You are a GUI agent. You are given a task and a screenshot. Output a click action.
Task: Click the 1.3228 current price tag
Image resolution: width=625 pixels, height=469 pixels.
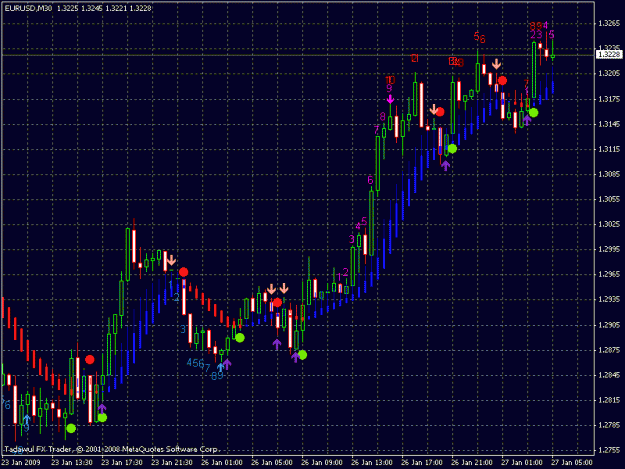[609, 55]
